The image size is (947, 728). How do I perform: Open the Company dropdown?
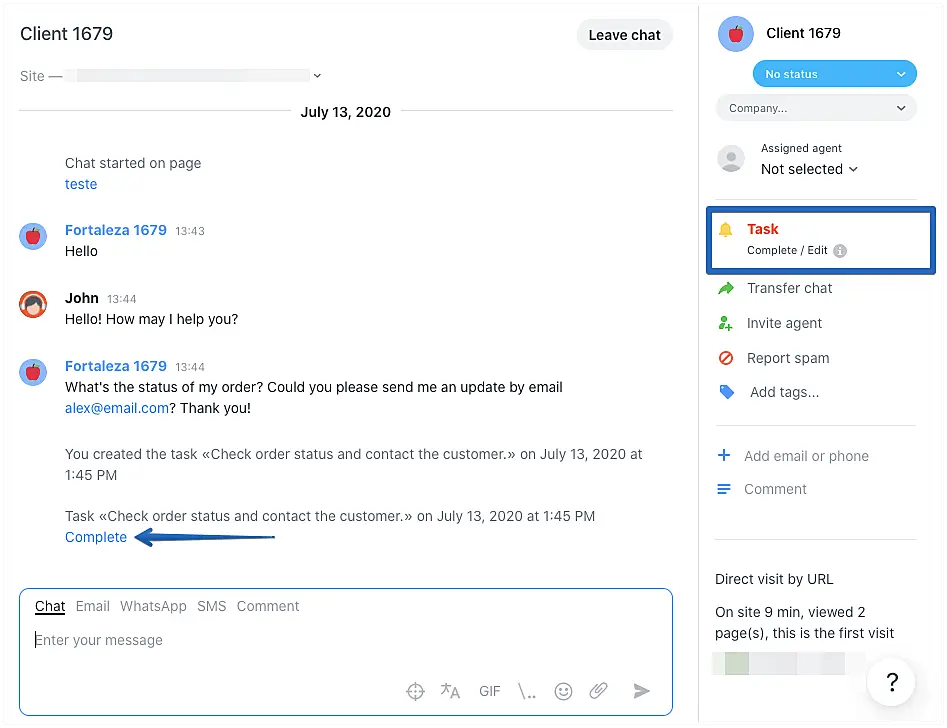(x=816, y=108)
